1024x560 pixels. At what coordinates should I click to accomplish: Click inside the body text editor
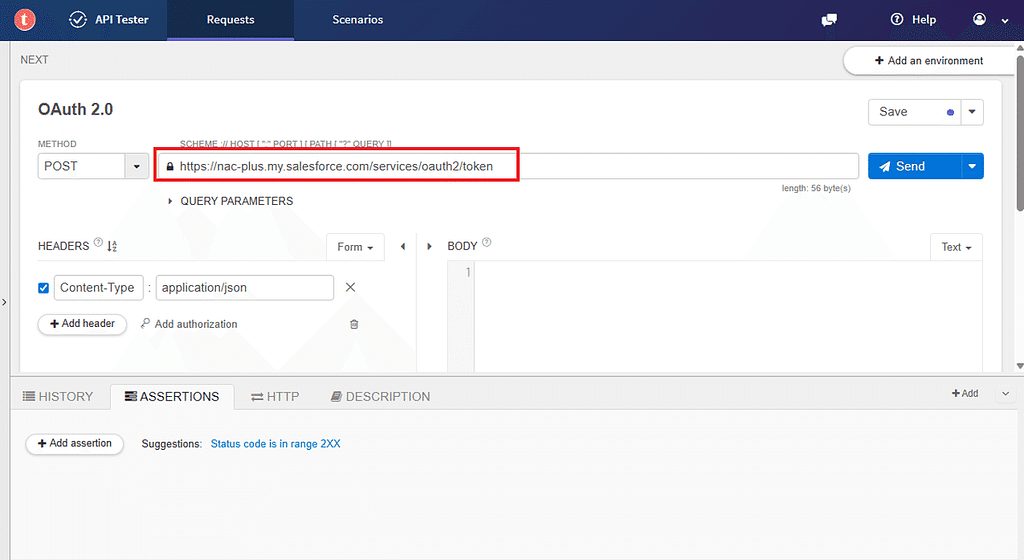coord(728,317)
